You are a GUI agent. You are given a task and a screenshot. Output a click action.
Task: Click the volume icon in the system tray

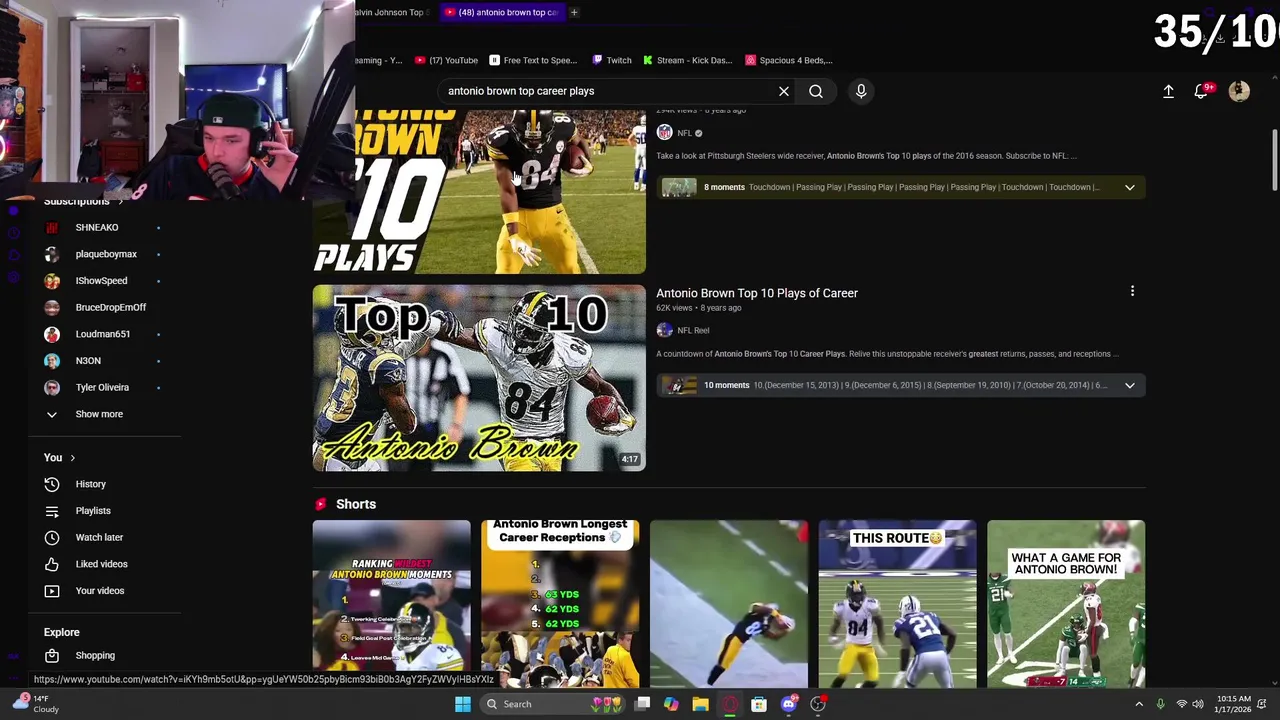(x=1199, y=704)
